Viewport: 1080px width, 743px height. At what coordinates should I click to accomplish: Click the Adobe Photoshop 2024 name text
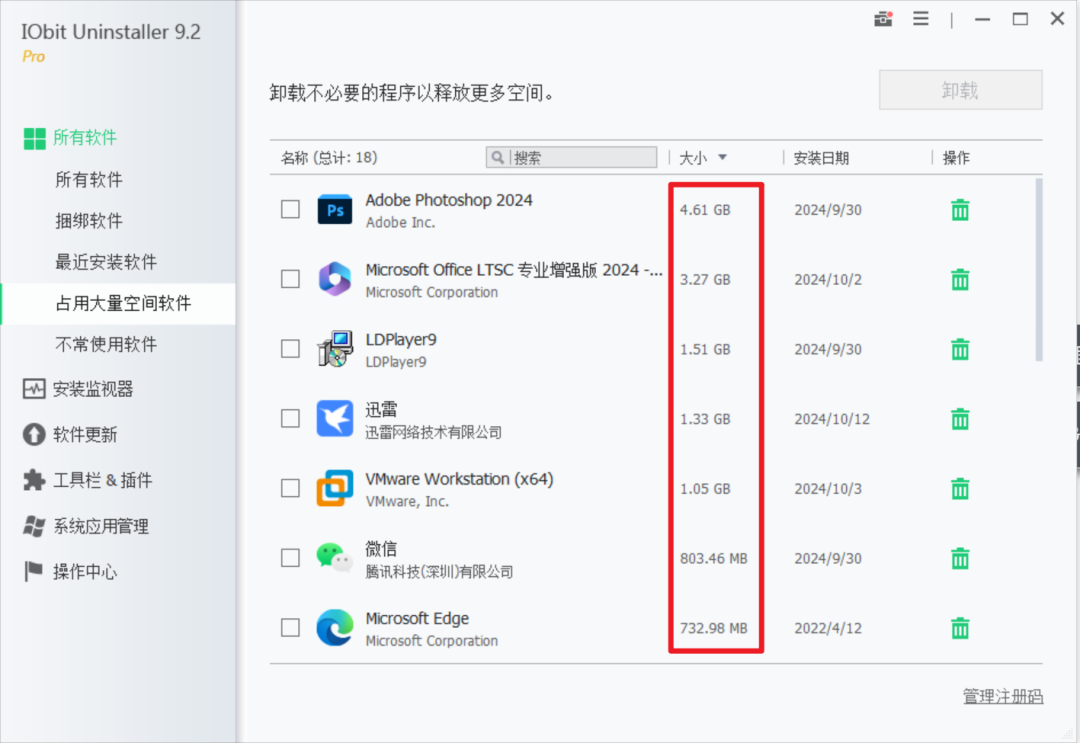449,200
